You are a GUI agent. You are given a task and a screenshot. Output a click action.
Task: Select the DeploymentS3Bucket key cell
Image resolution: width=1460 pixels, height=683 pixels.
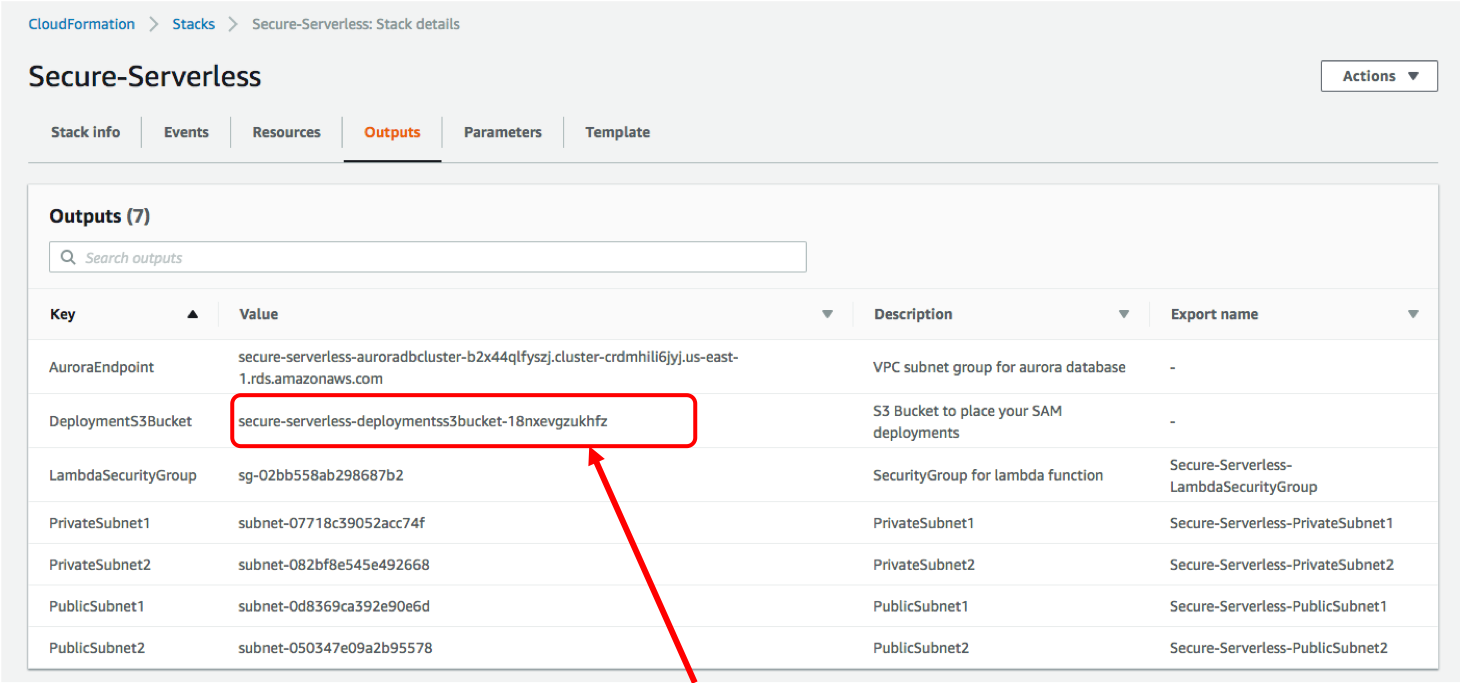click(120, 421)
